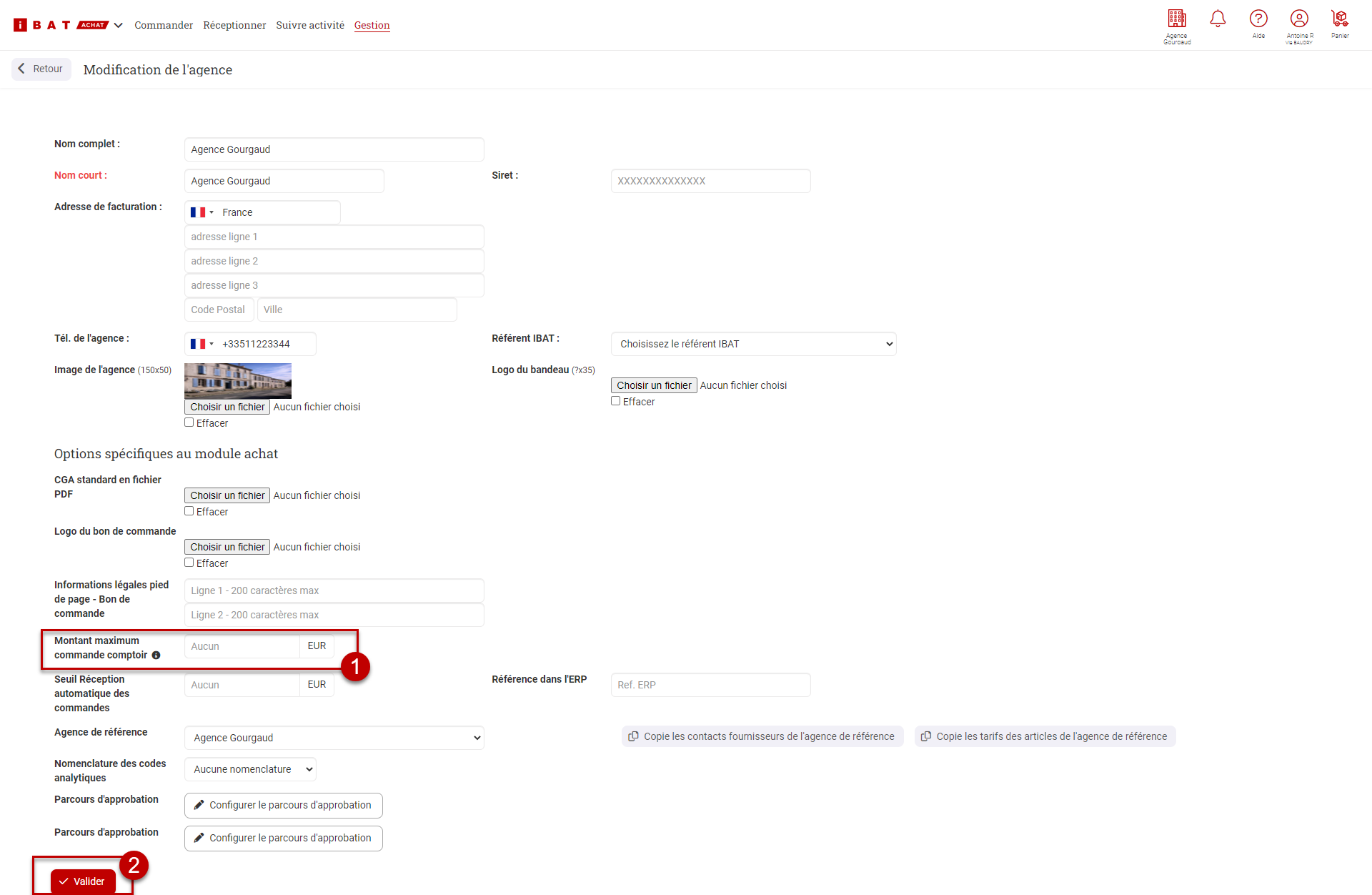
Task: Expand the Aucune nomenclature dropdown
Action: click(x=250, y=769)
